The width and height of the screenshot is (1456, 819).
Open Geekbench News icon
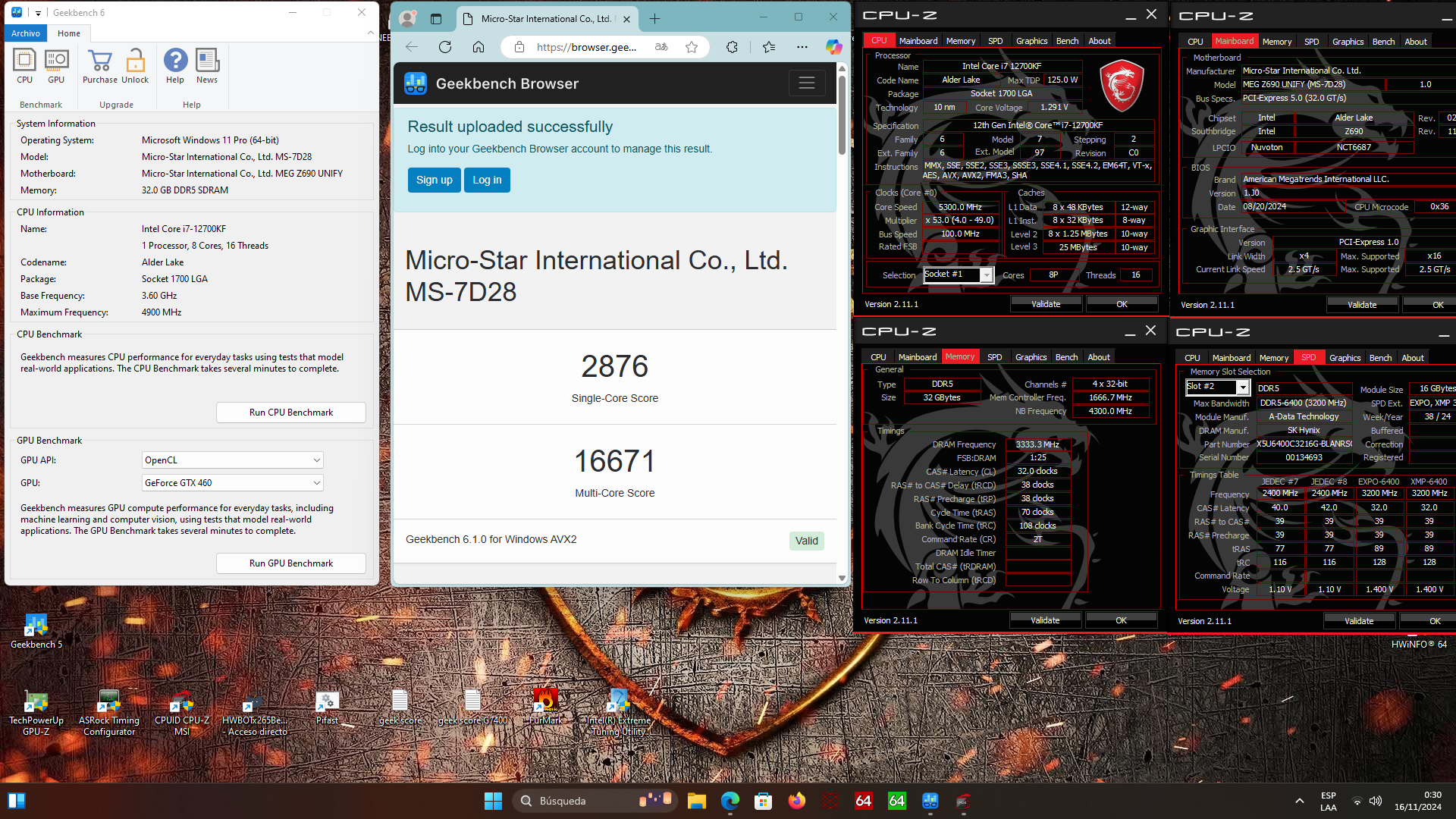(207, 65)
